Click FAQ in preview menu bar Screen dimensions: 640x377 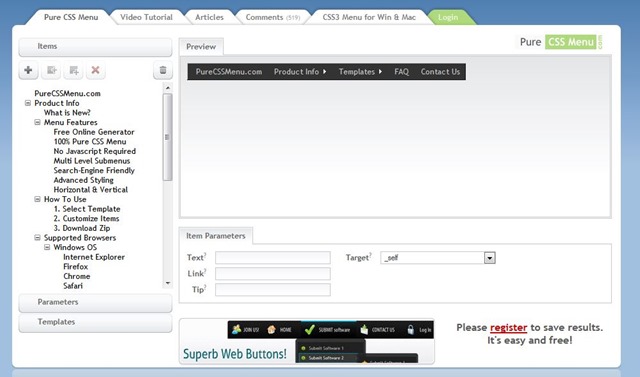coord(401,72)
